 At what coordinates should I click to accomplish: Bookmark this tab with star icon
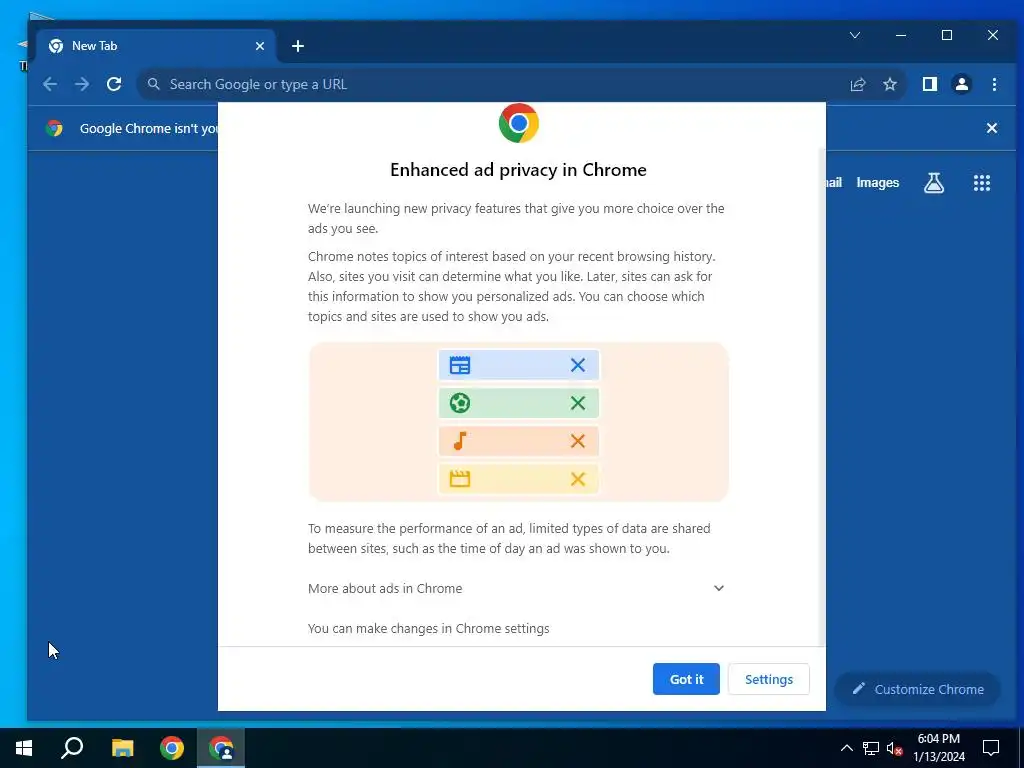click(x=889, y=84)
